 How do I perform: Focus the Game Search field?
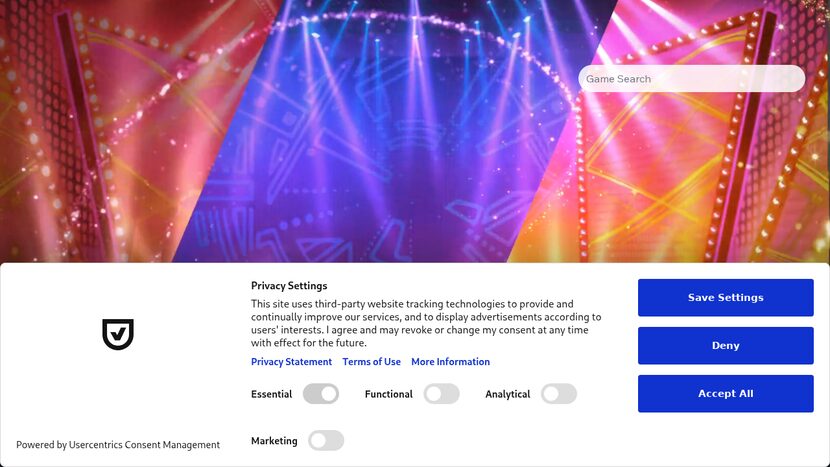pyautogui.click(x=691, y=79)
